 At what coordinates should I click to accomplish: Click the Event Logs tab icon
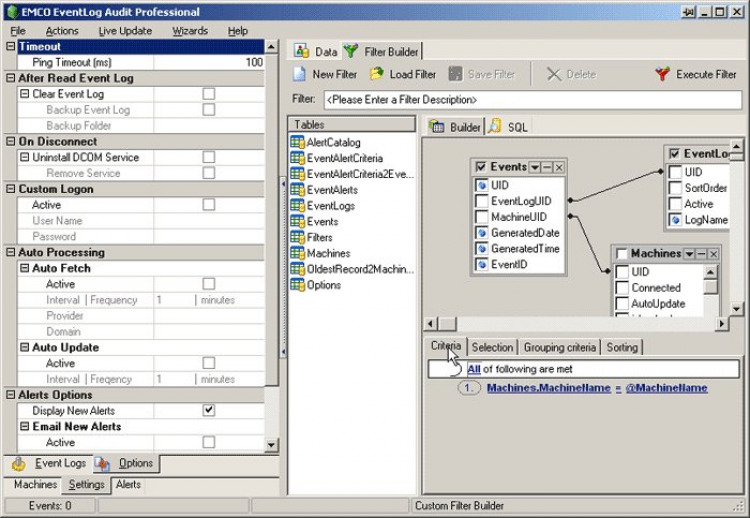[x=19, y=463]
